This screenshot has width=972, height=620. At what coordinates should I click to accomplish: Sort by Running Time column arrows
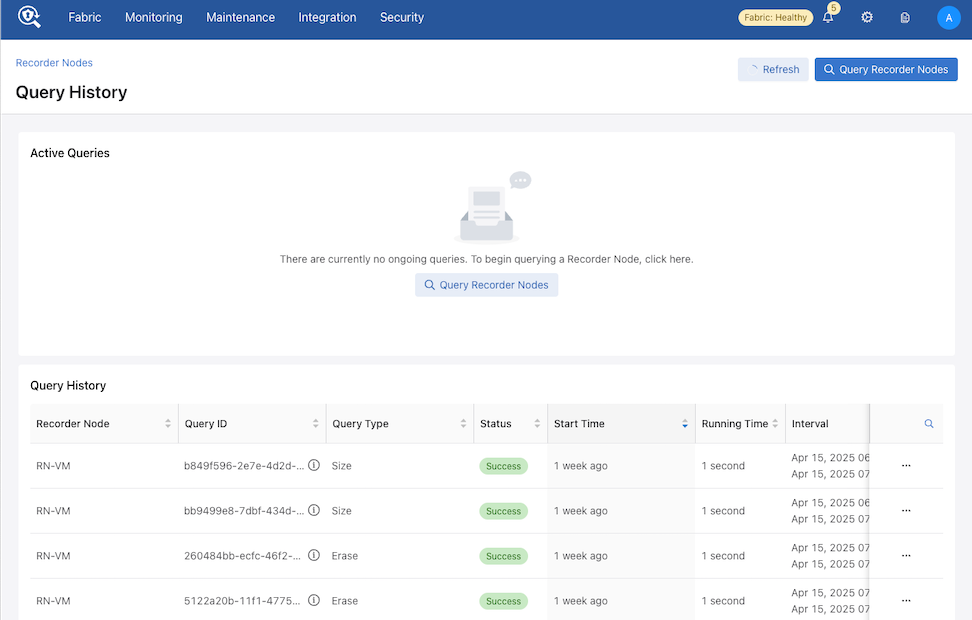(775, 423)
